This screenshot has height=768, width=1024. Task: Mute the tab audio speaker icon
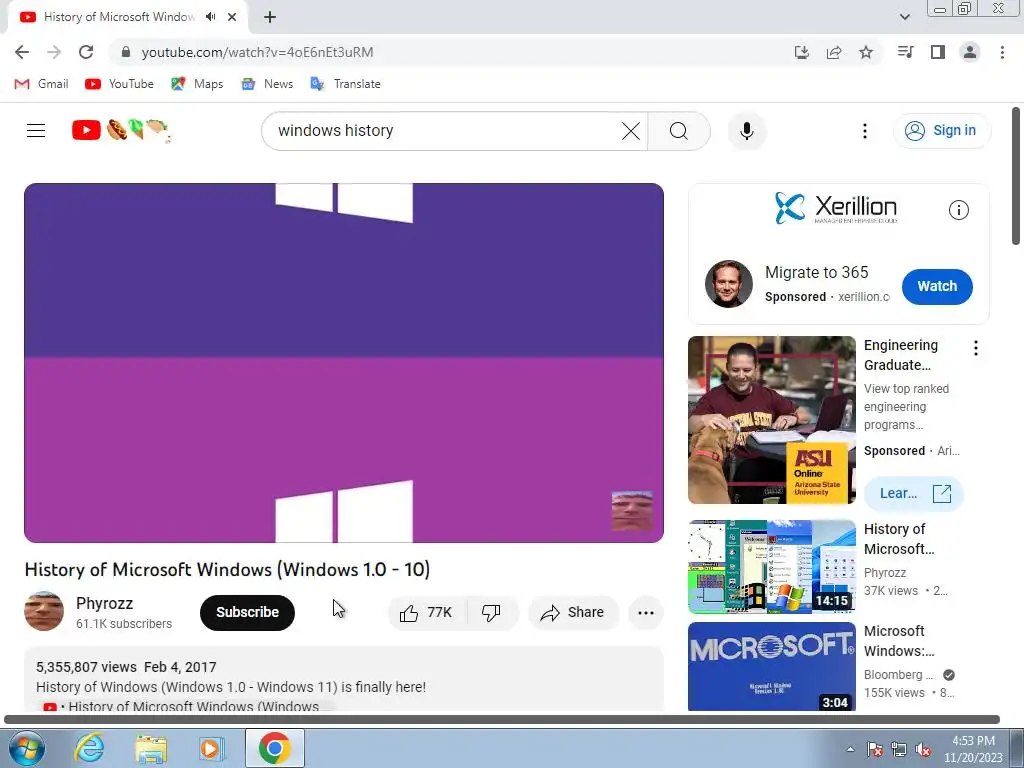point(210,17)
